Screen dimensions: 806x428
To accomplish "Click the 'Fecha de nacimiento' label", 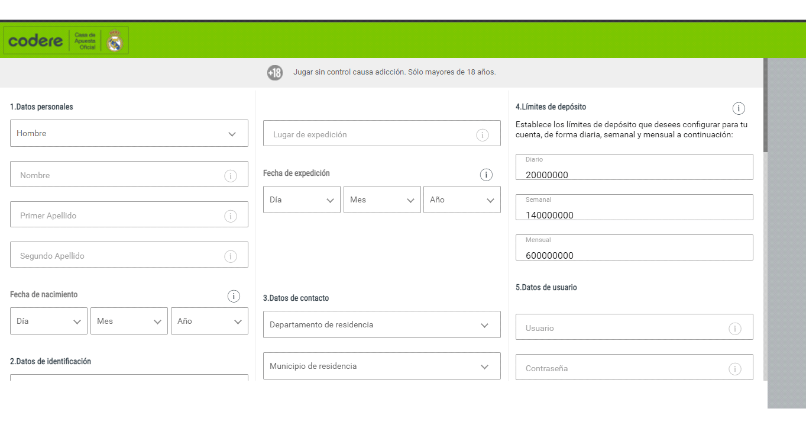I will click(44, 294).
